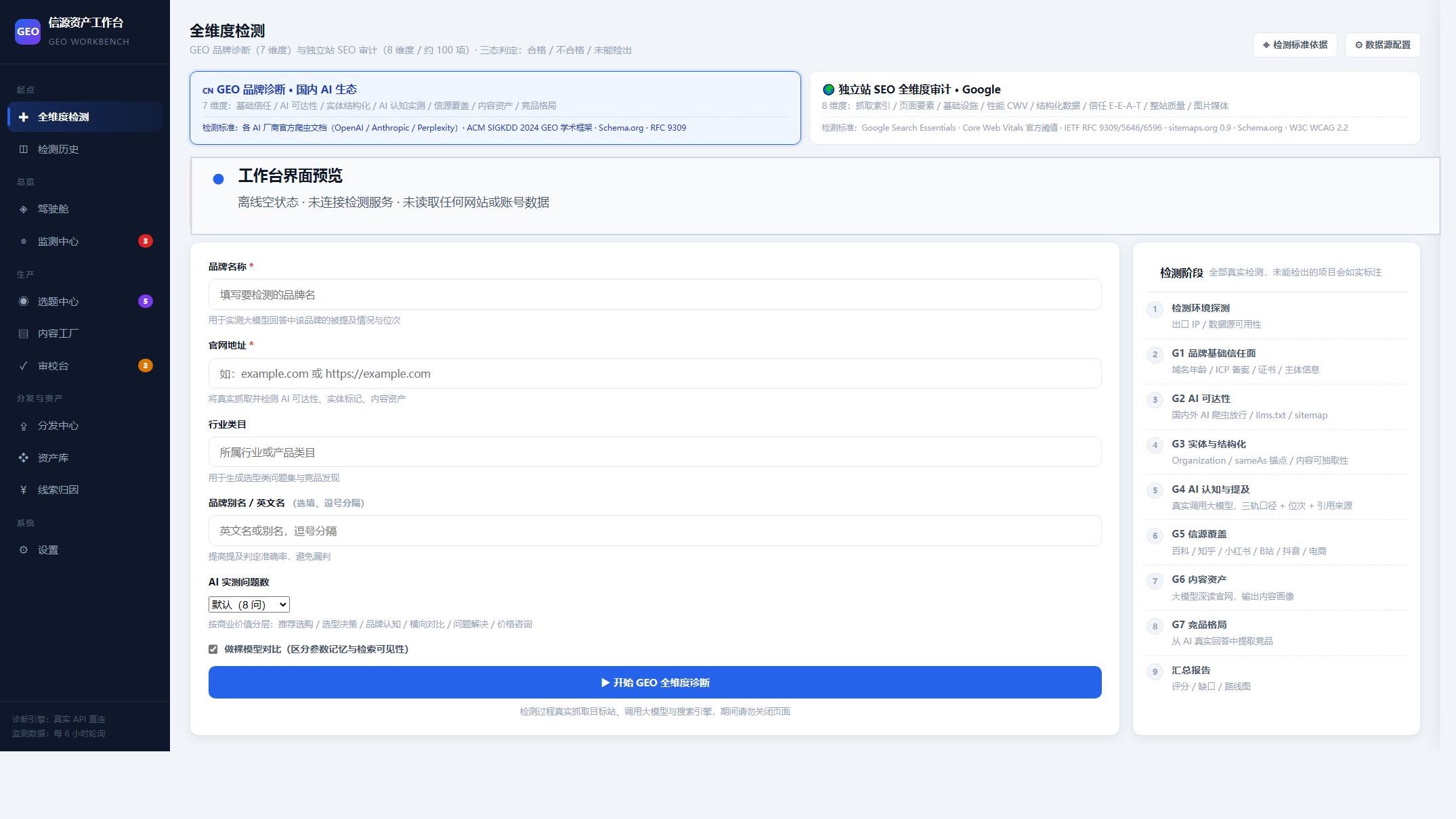Click the 审校台 checkmark icon
Image resolution: width=1456 pixels, height=819 pixels.
(x=24, y=366)
